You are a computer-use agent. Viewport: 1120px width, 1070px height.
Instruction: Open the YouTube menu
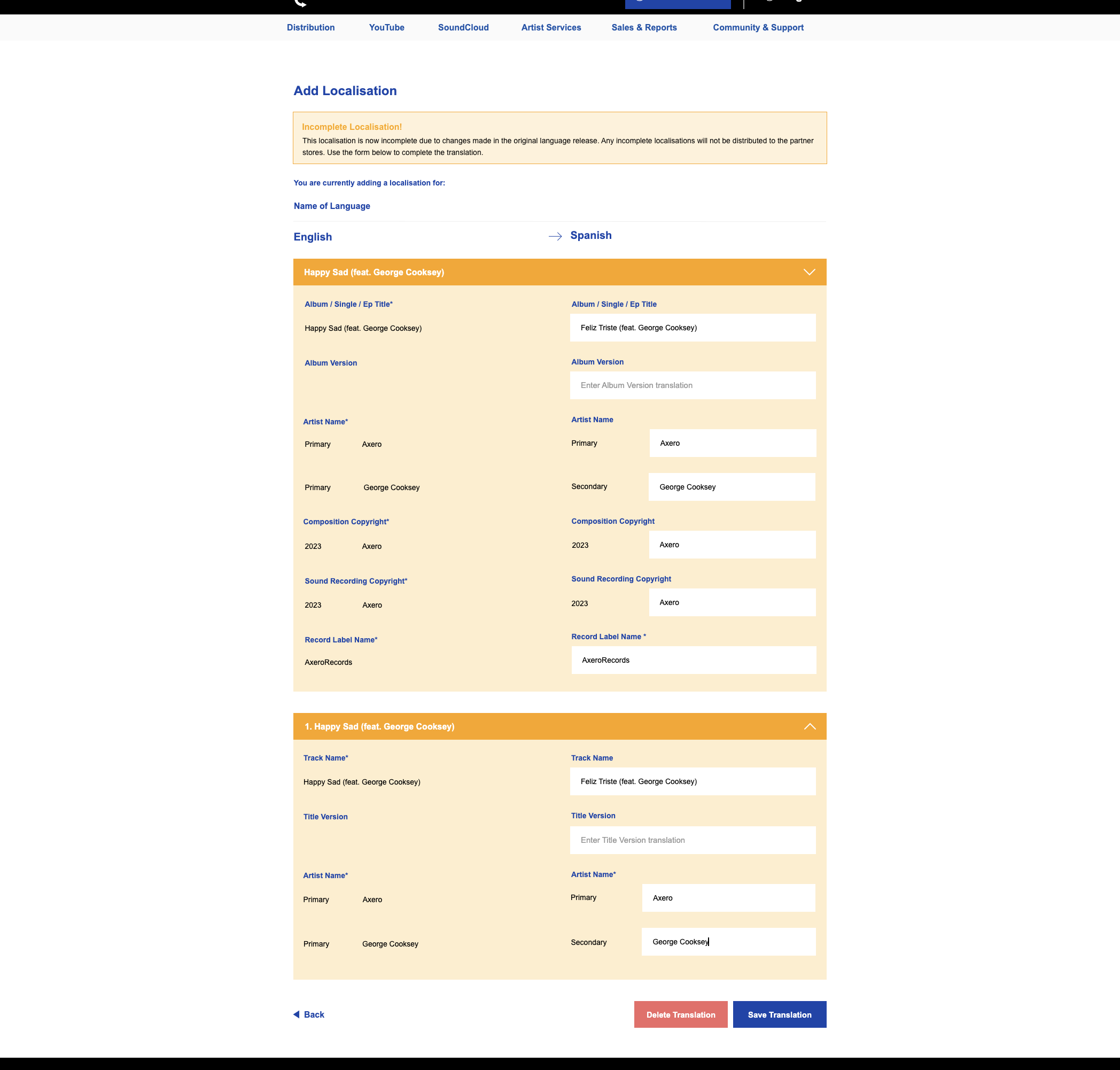386,27
